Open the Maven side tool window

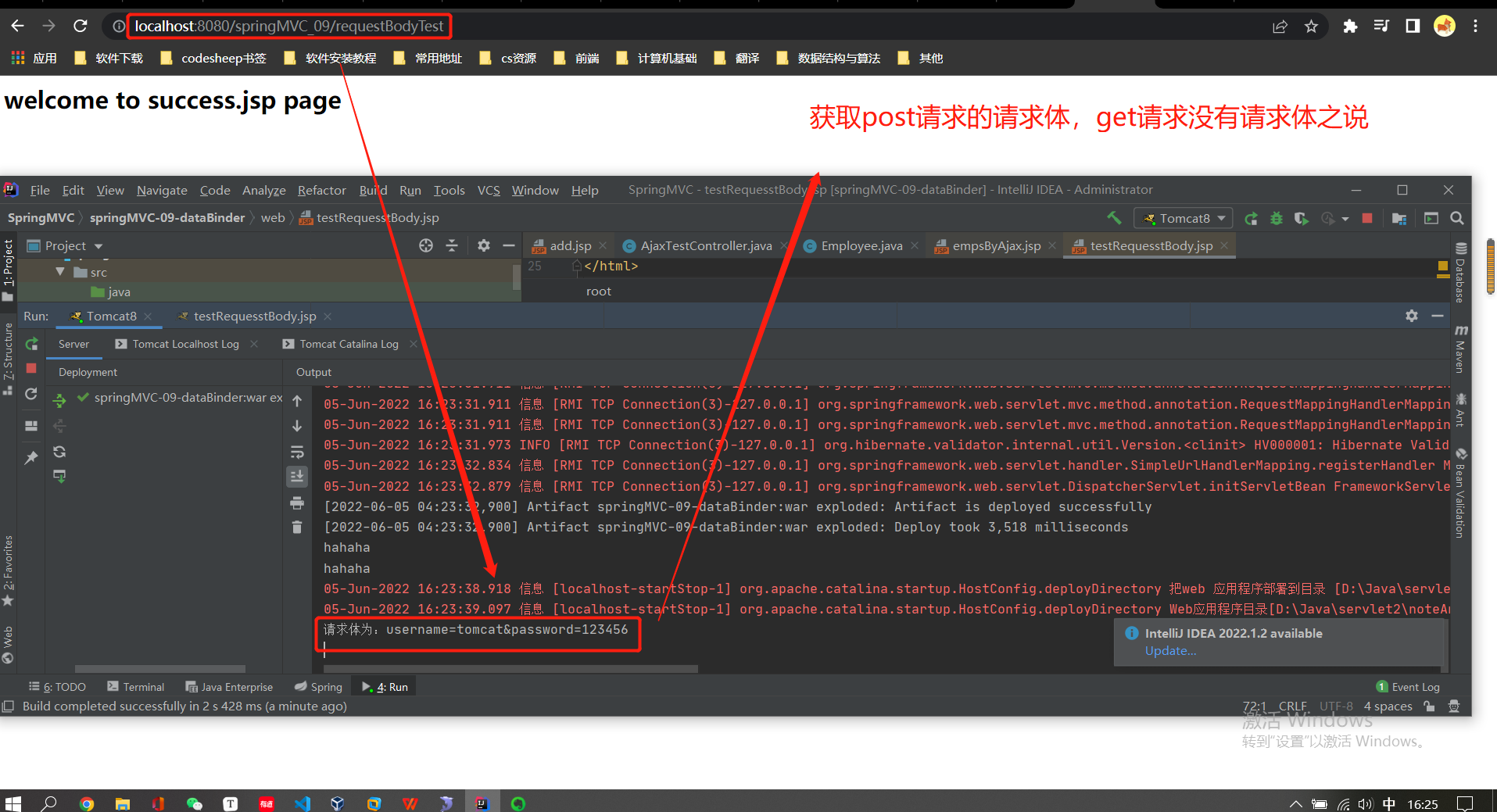(1460, 349)
